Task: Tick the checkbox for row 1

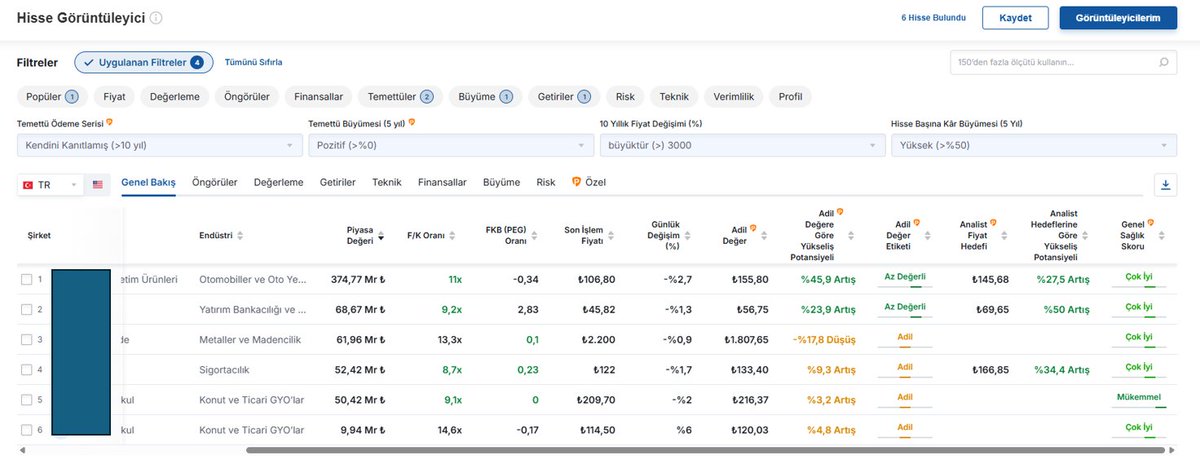Action: tap(26, 280)
